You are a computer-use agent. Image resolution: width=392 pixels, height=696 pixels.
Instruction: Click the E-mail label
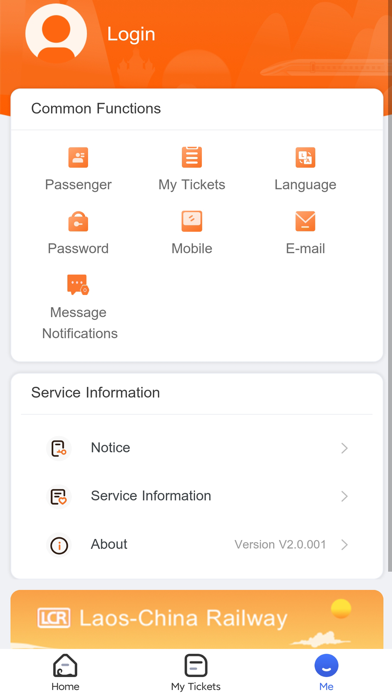305,249
